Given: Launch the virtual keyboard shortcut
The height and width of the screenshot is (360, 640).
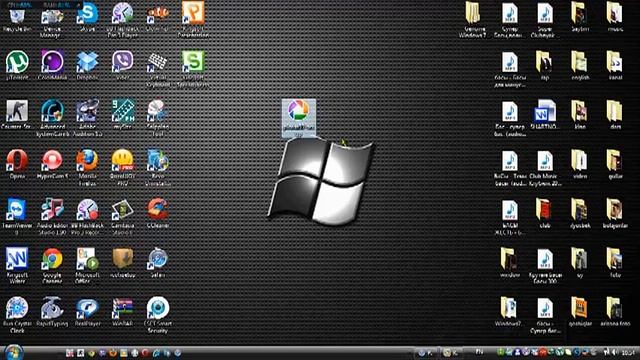Looking at the screenshot, I should coord(158,69).
